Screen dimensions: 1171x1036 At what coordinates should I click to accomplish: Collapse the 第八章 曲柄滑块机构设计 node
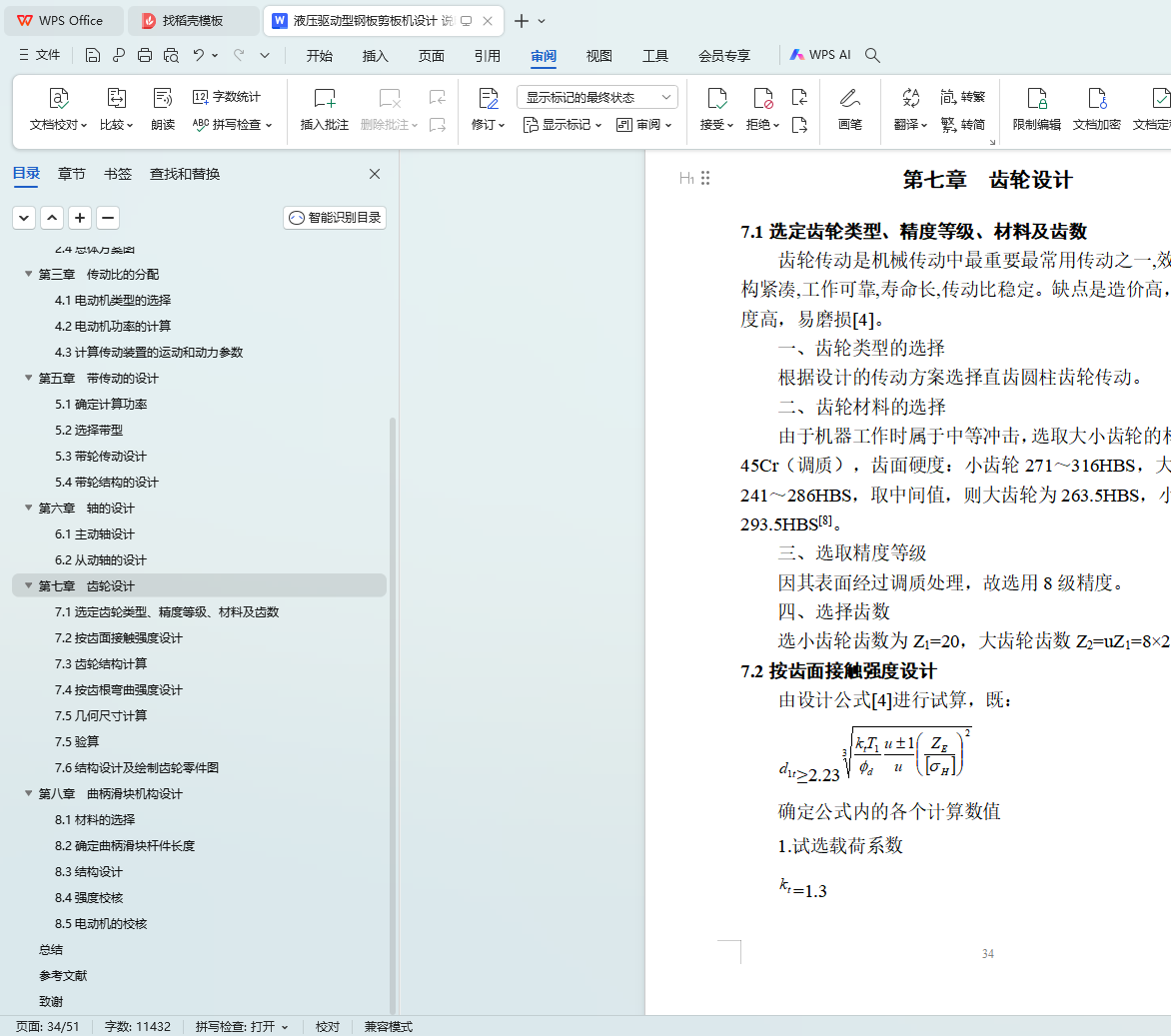click(28, 793)
